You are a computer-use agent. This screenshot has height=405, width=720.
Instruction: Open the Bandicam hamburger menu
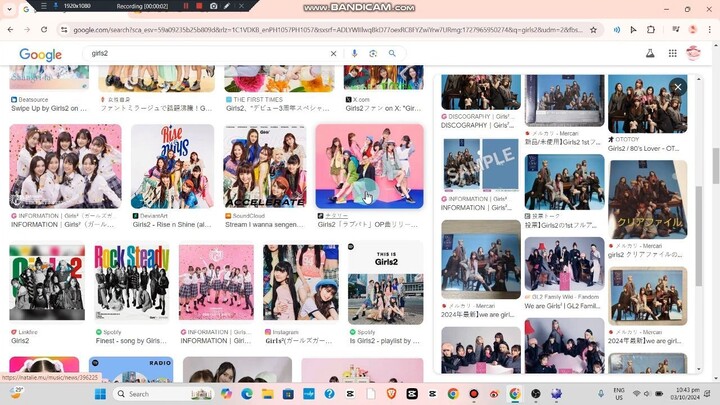coord(43,6)
